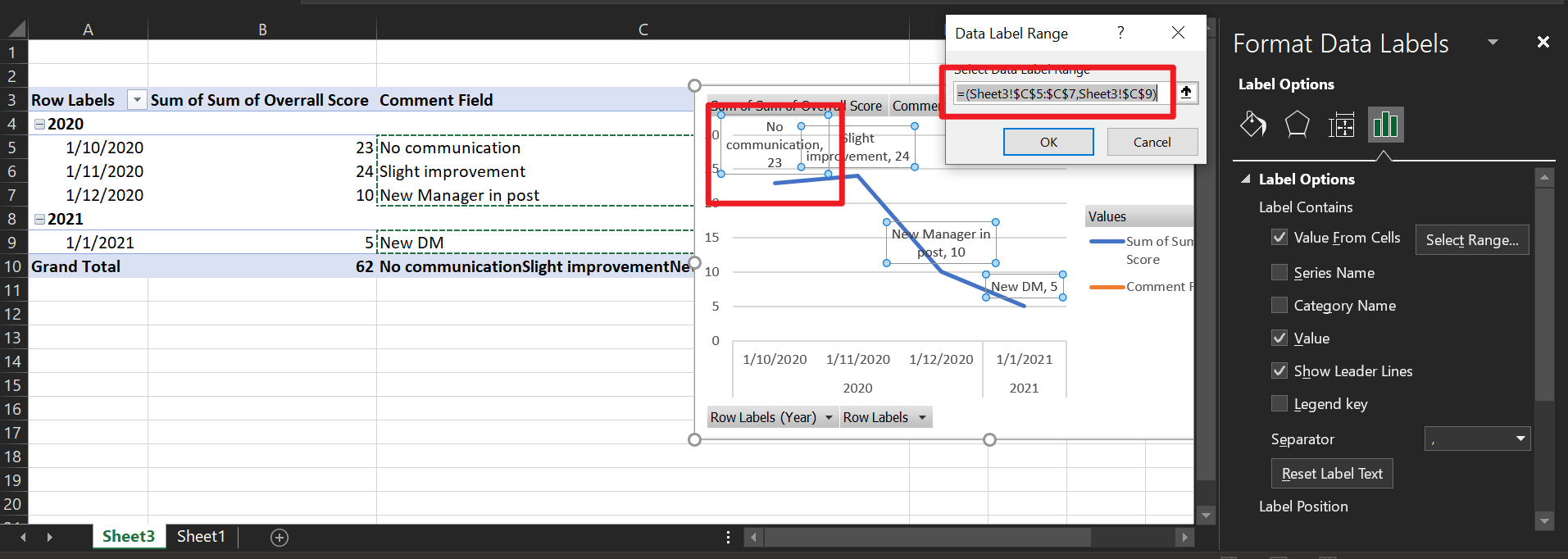
Task: Switch to the Sheet3 tab
Action: pos(129,536)
